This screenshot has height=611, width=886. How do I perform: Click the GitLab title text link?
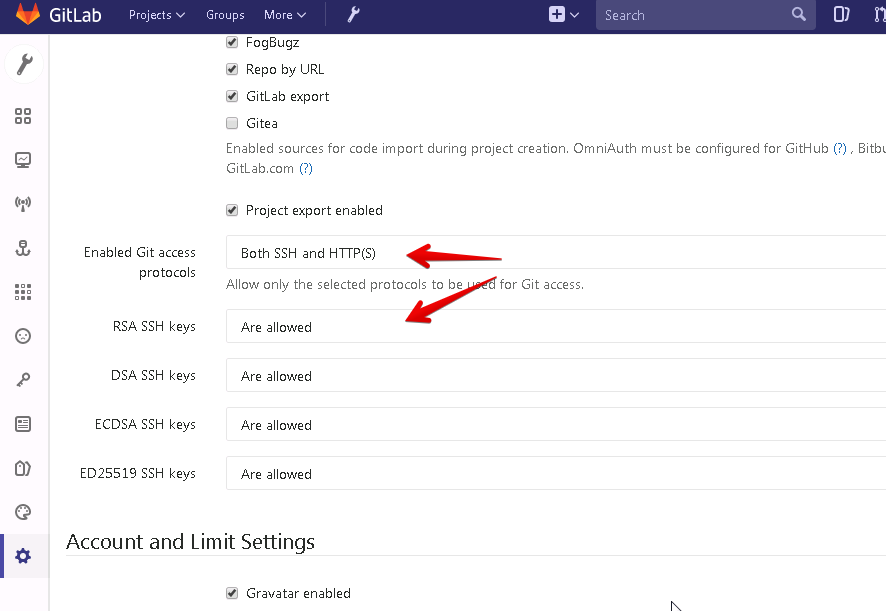click(75, 15)
